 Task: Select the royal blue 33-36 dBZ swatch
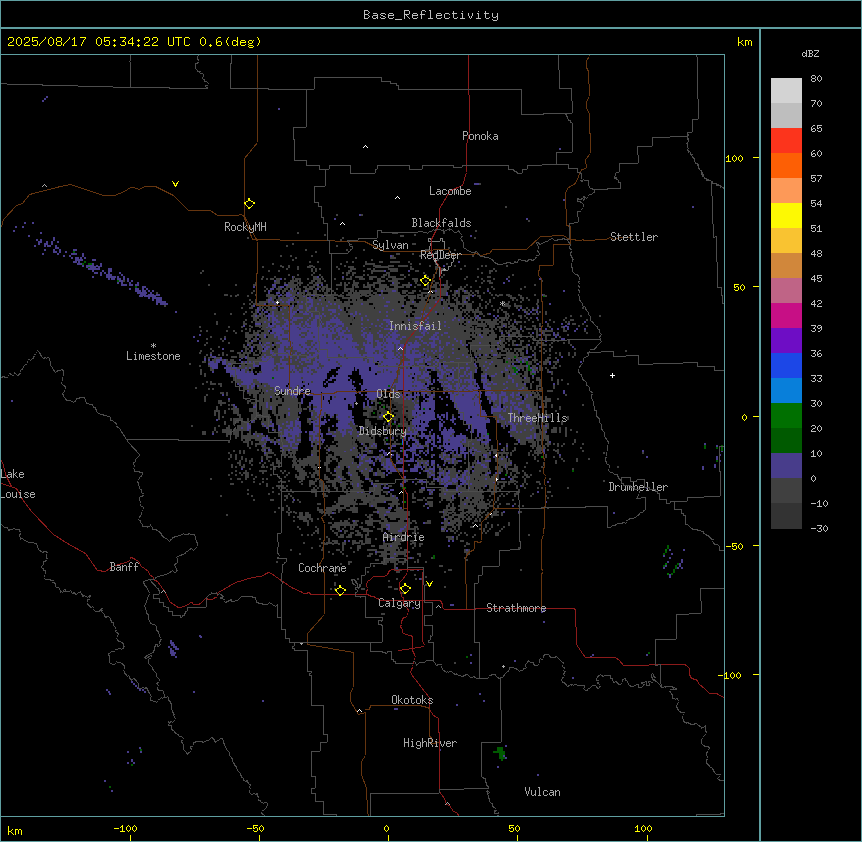[x=786, y=365]
